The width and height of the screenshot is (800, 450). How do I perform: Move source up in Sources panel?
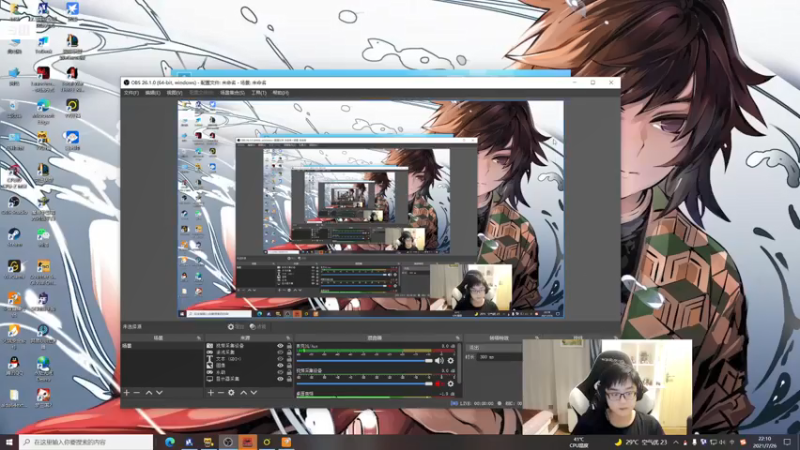(x=243, y=393)
